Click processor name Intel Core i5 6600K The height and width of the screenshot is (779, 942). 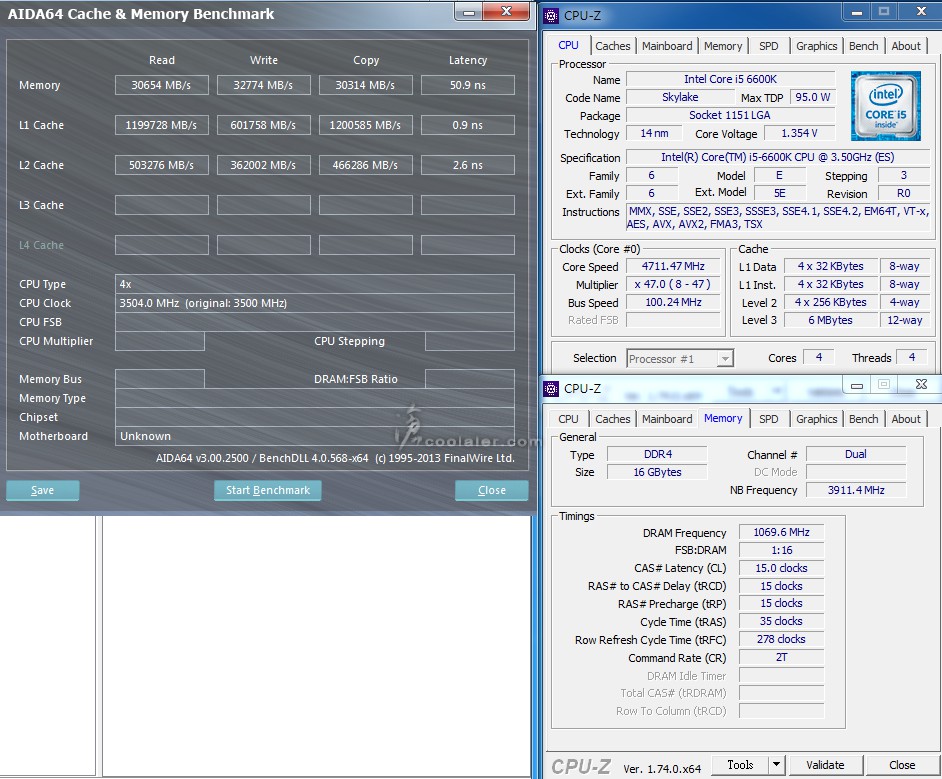(x=731, y=79)
